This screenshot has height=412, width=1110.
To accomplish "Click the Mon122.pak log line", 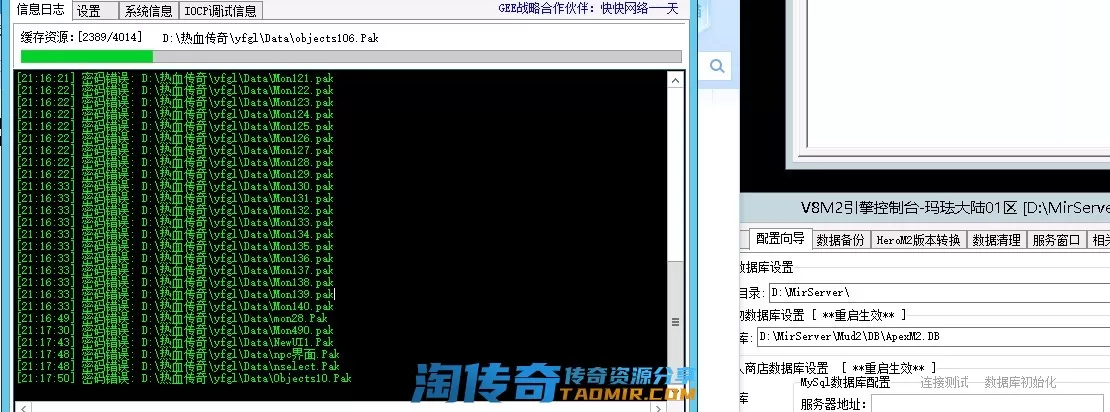I will (x=174, y=90).
